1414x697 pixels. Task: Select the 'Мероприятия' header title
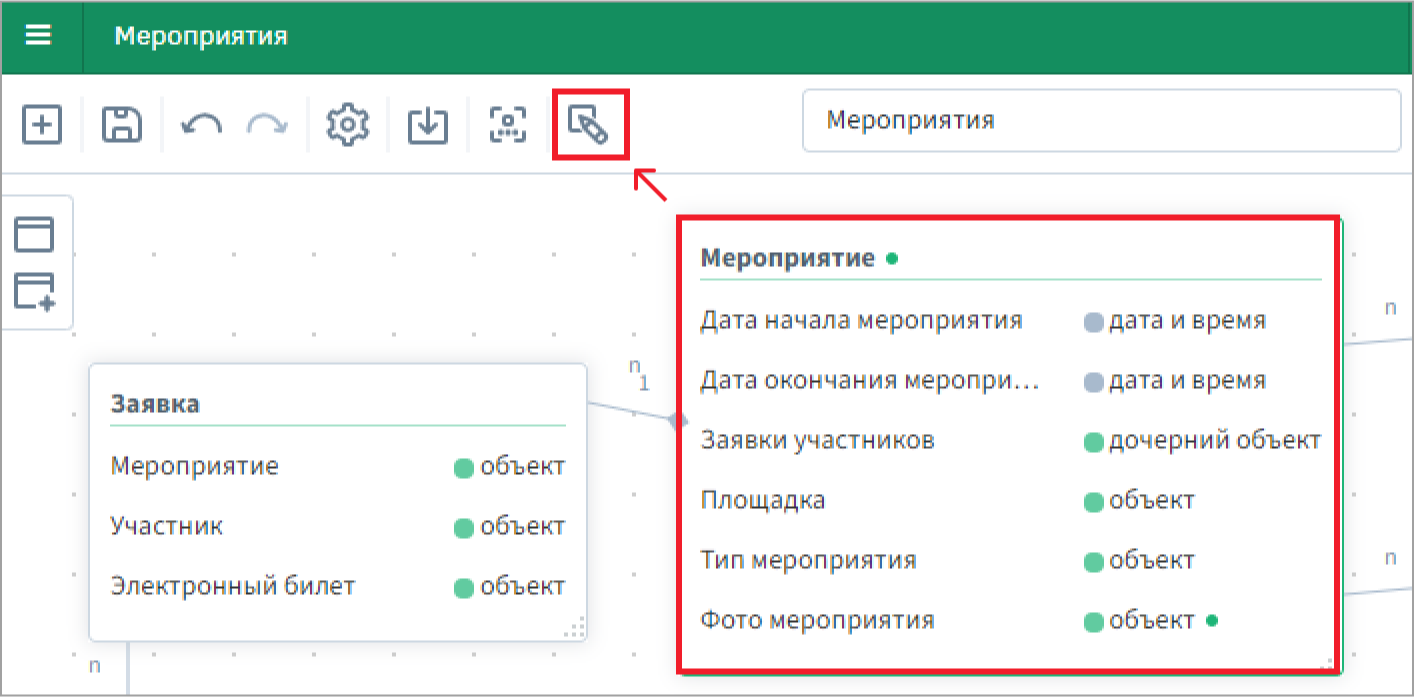[201, 36]
